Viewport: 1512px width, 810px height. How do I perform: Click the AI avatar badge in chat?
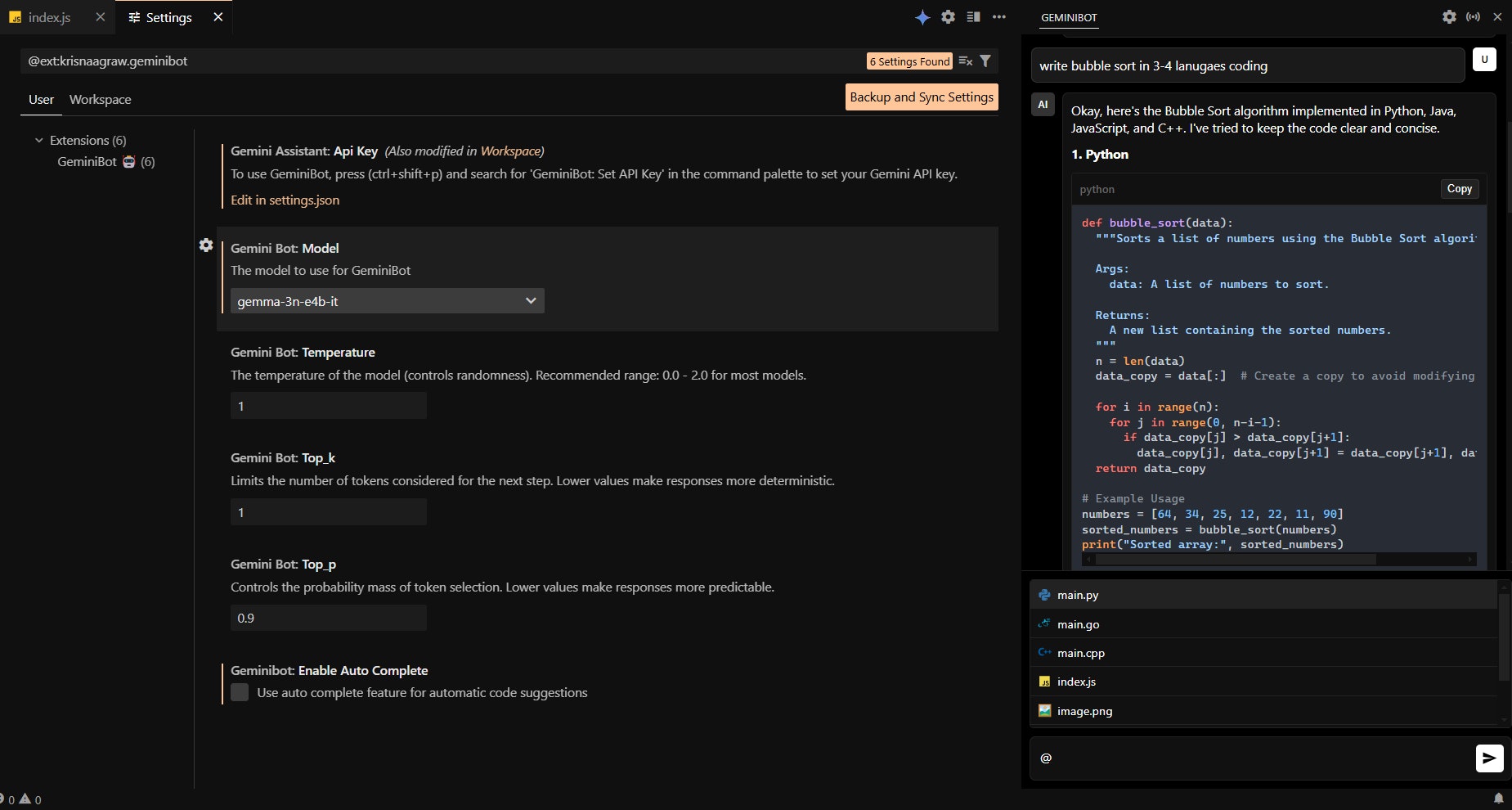(x=1043, y=105)
